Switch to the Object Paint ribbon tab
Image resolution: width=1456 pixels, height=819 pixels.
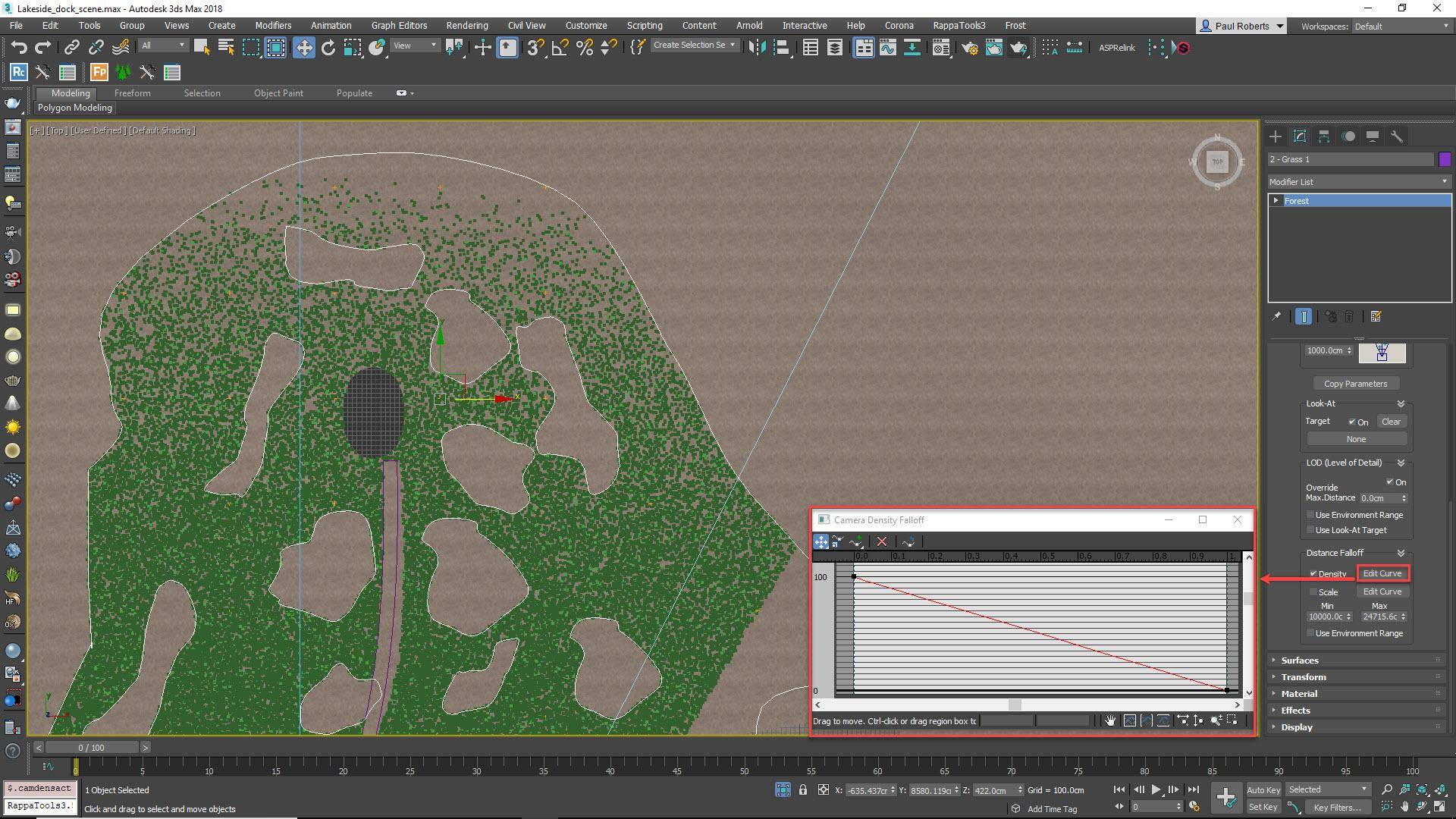click(x=278, y=93)
